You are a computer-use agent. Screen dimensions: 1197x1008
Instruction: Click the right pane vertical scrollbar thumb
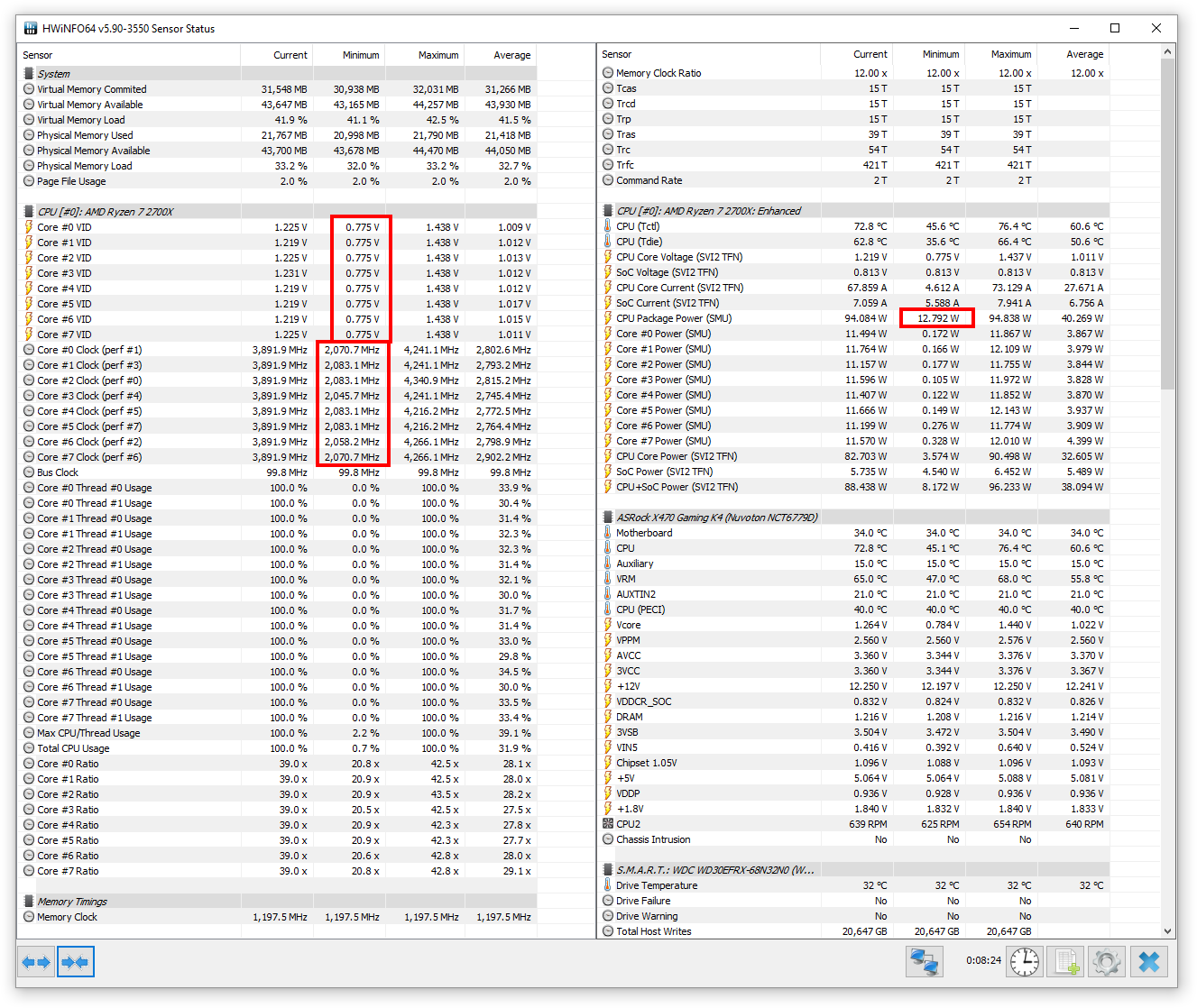coord(1169,224)
